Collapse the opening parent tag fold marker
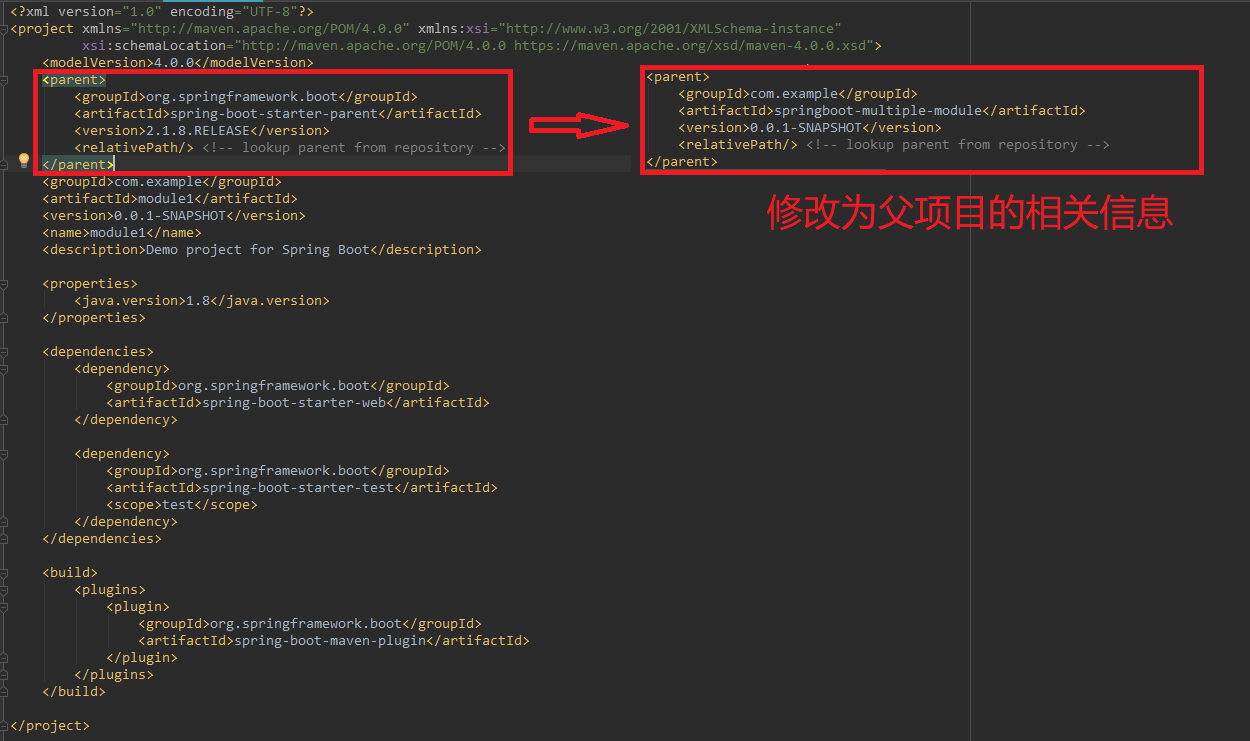 [4, 80]
